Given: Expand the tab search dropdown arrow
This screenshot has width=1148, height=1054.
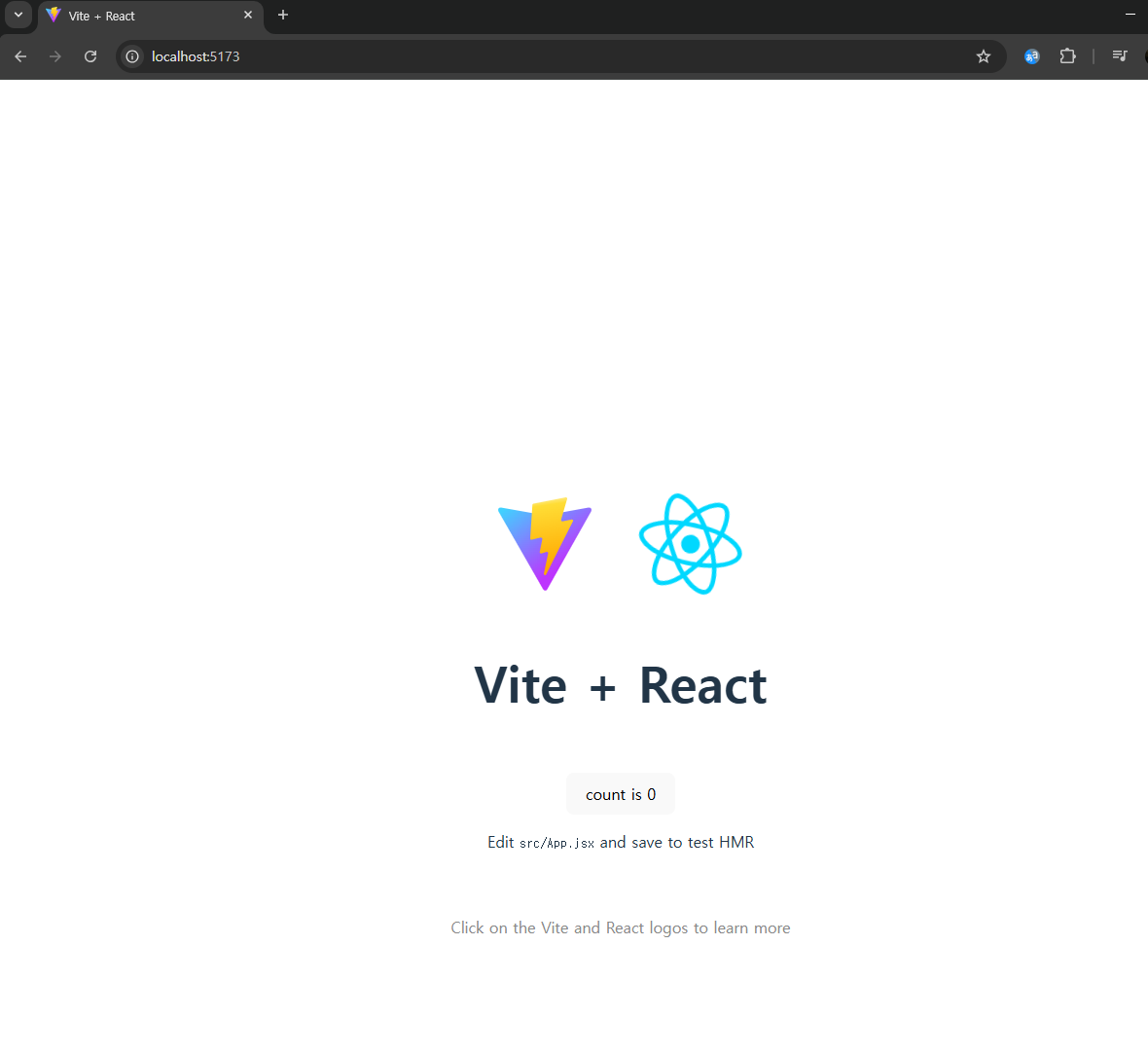Looking at the screenshot, I should [x=18, y=16].
